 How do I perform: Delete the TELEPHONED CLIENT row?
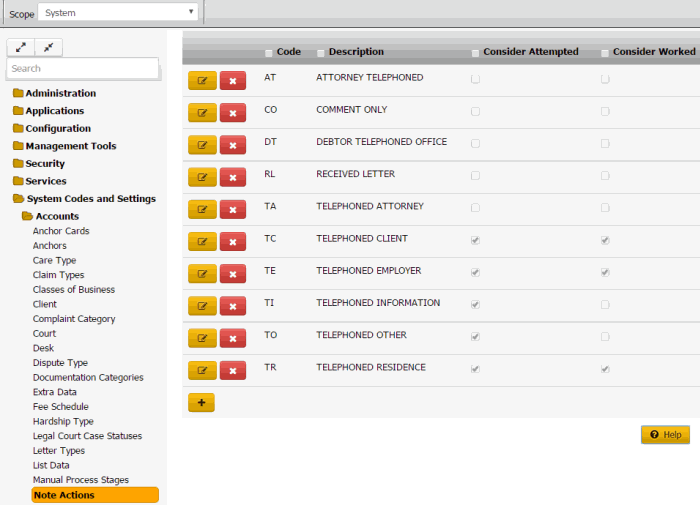pos(232,241)
